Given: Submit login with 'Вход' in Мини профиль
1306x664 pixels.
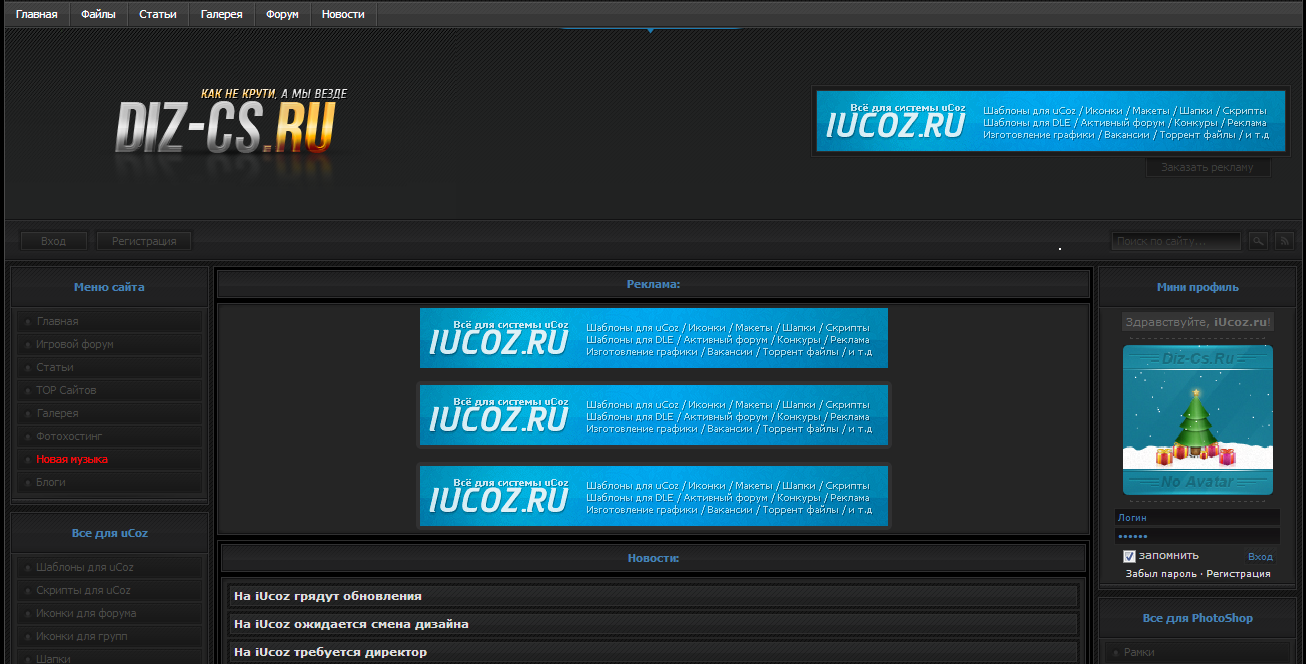Looking at the screenshot, I should tap(1260, 556).
